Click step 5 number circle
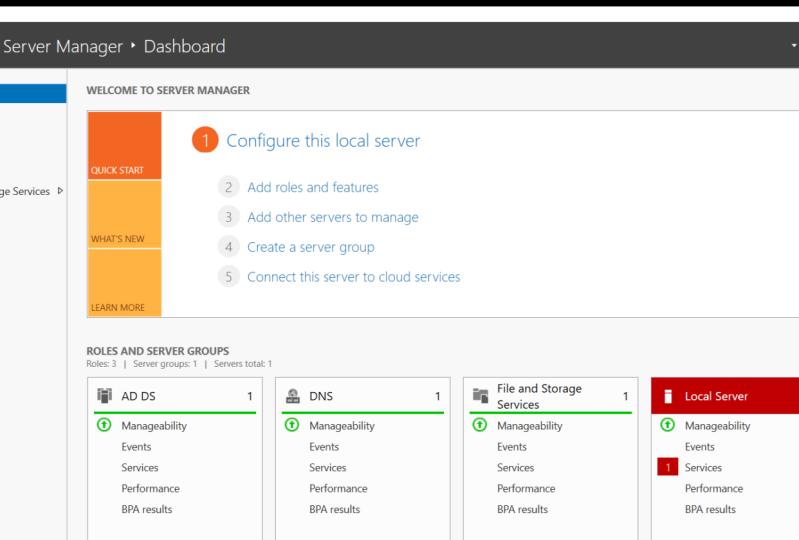Image resolution: width=799 pixels, height=540 pixels. pos(228,277)
